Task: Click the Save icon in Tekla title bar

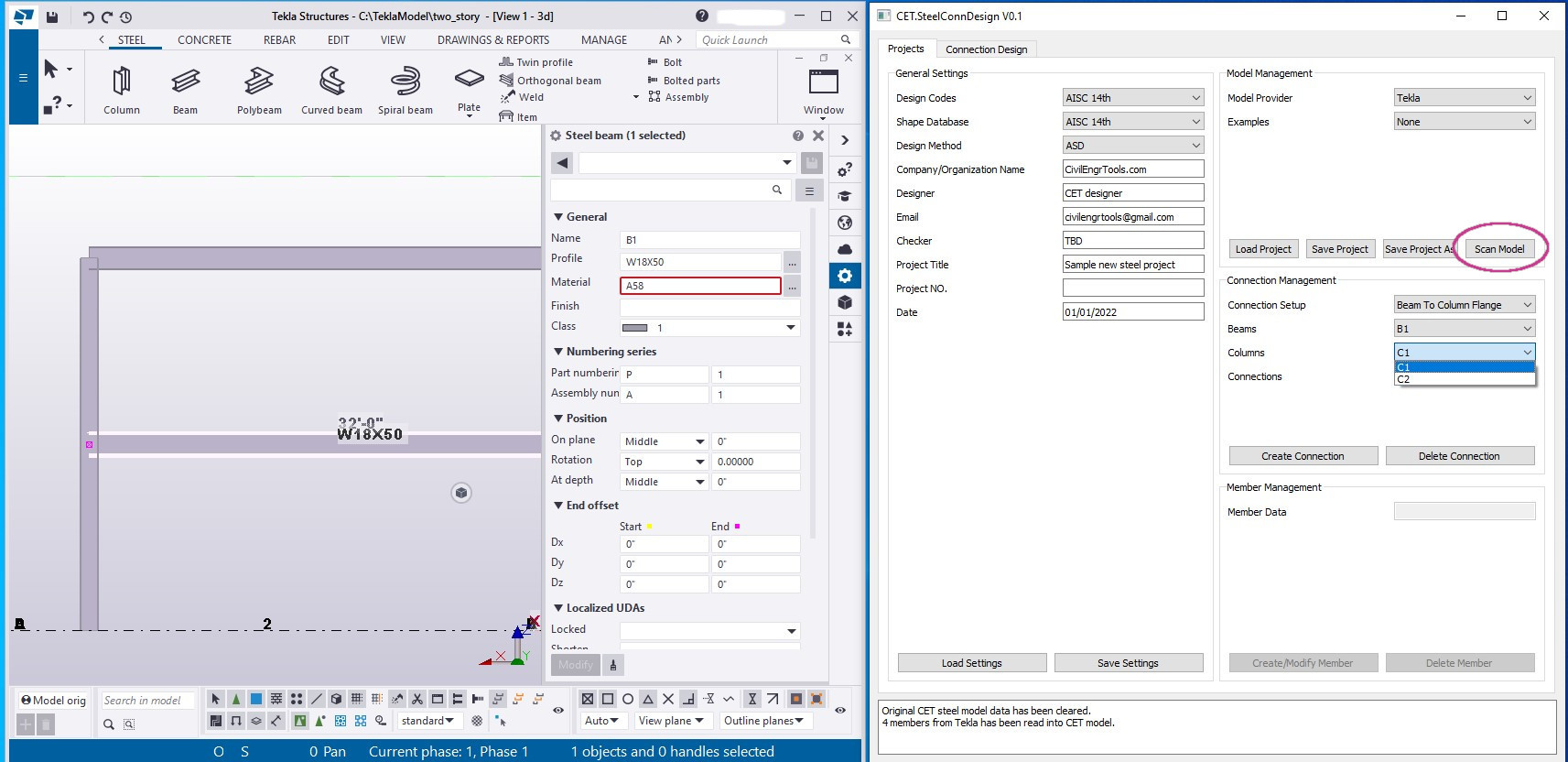Action: click(52, 16)
